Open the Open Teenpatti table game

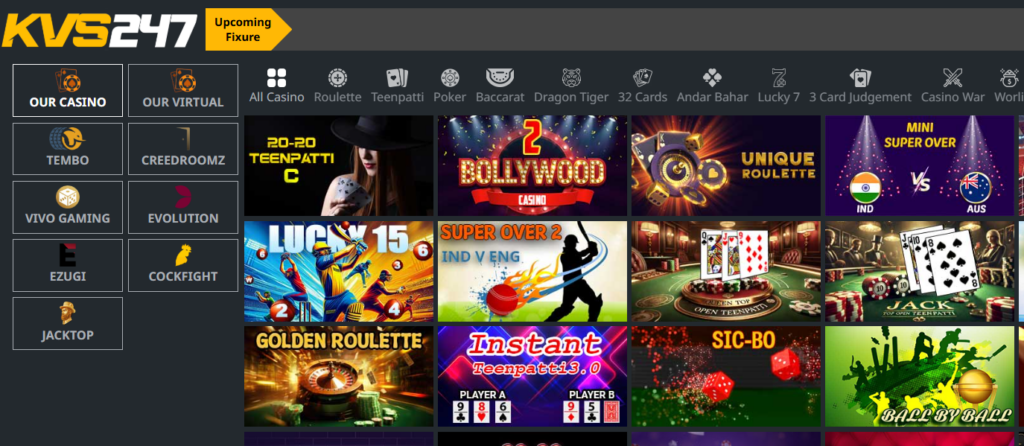[726, 271]
